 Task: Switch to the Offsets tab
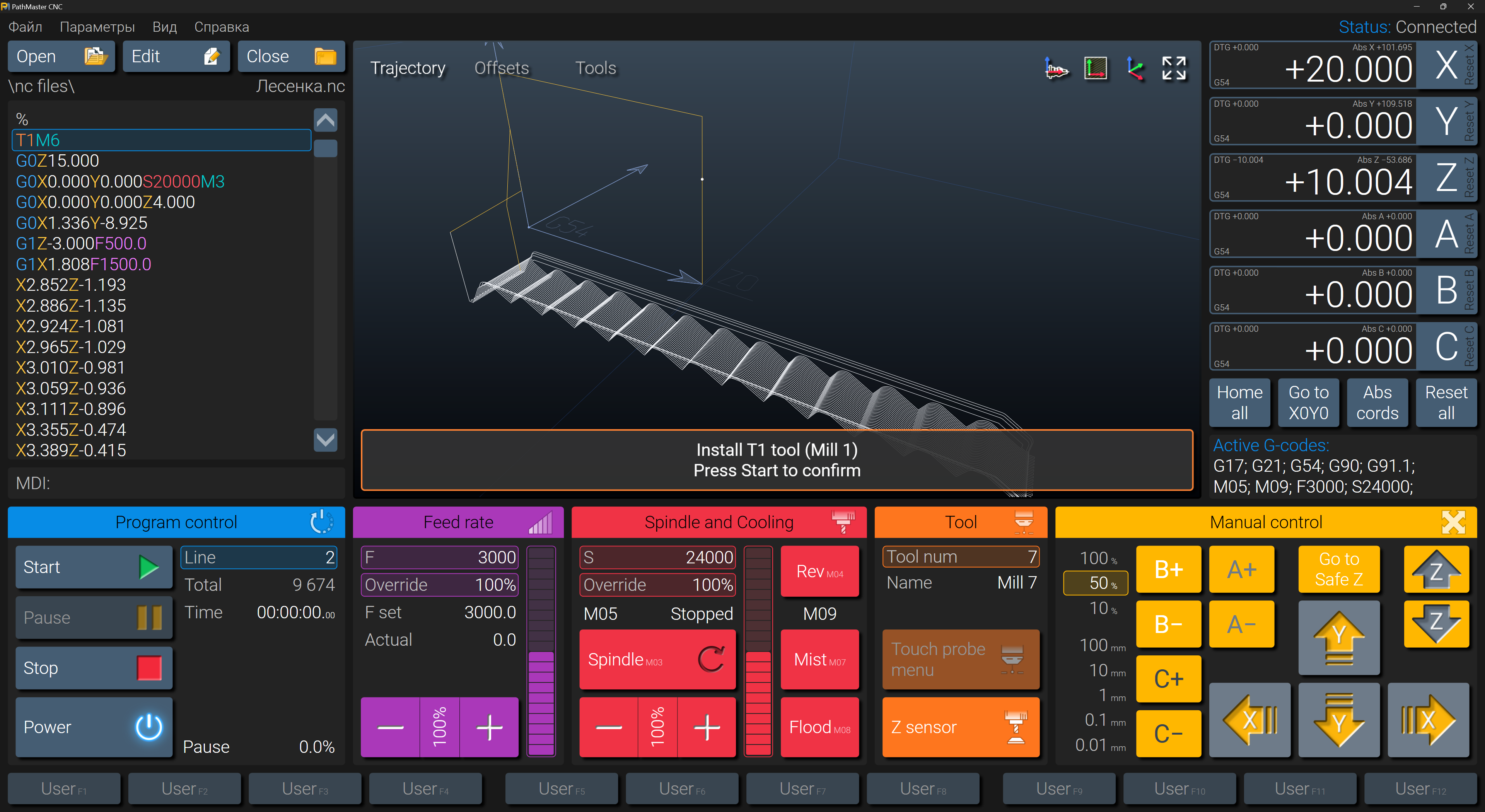[x=501, y=68]
